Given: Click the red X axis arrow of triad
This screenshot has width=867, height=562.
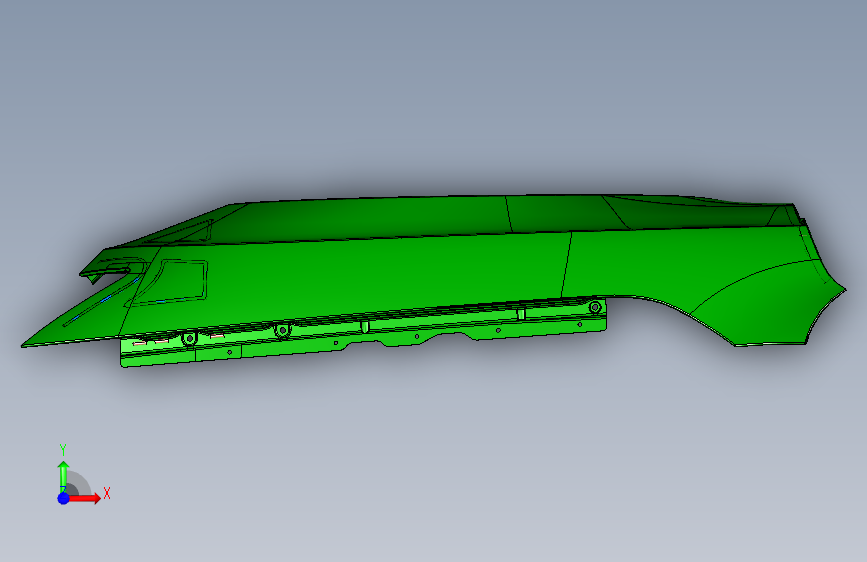Looking at the screenshot, I should click(83, 498).
